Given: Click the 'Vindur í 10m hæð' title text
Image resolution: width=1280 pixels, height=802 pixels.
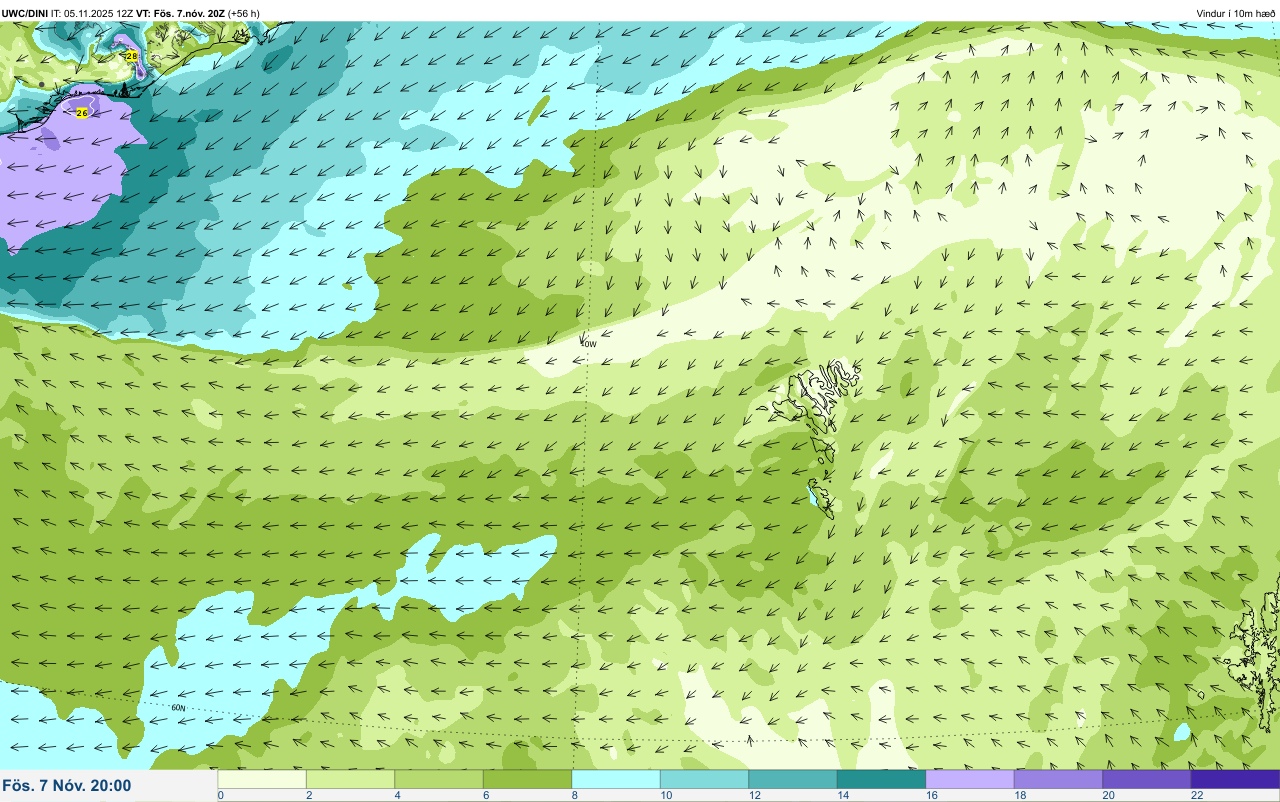Looking at the screenshot, I should tap(1236, 13).
